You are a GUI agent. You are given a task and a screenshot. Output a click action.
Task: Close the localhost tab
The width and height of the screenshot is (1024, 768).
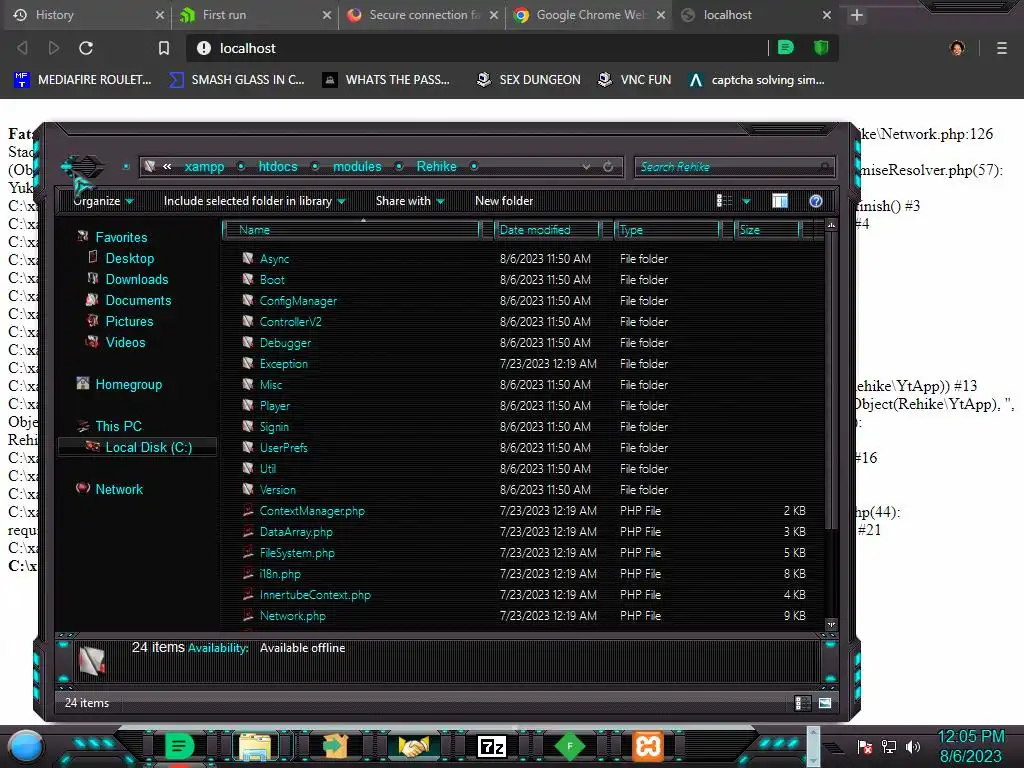(x=827, y=15)
